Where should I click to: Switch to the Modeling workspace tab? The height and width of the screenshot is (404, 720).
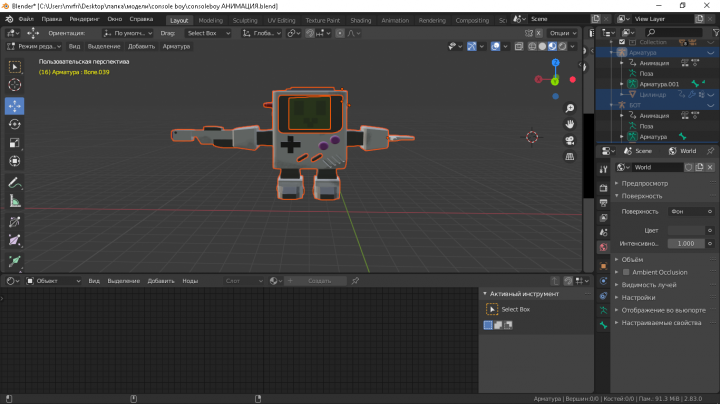point(211,20)
